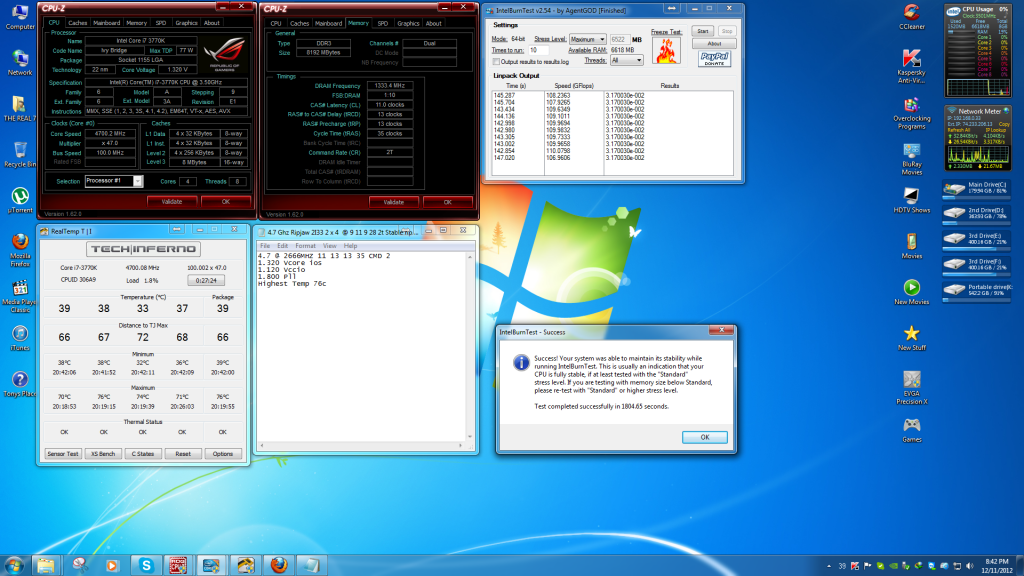Switch to Mainboard tab in CPU-Z processor window
The image size is (1024, 576).
[106, 23]
